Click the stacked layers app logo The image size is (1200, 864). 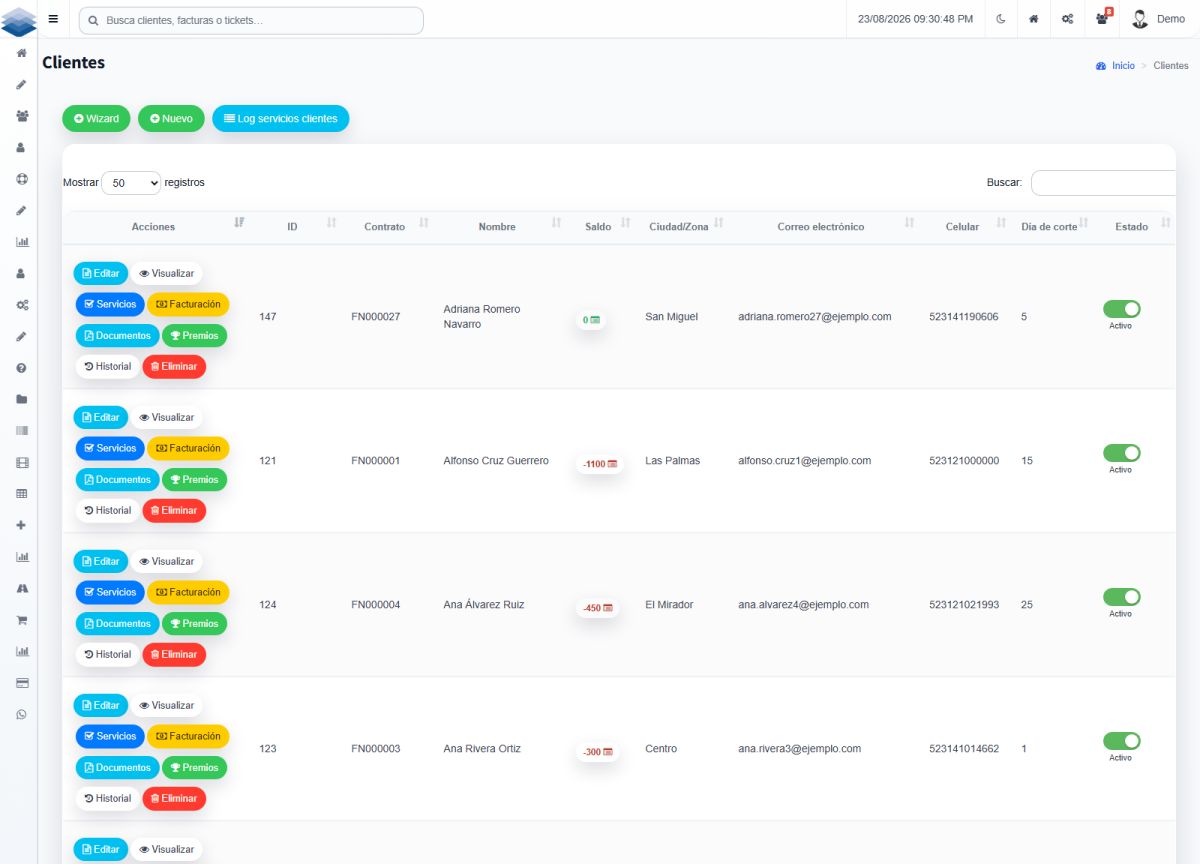19,20
